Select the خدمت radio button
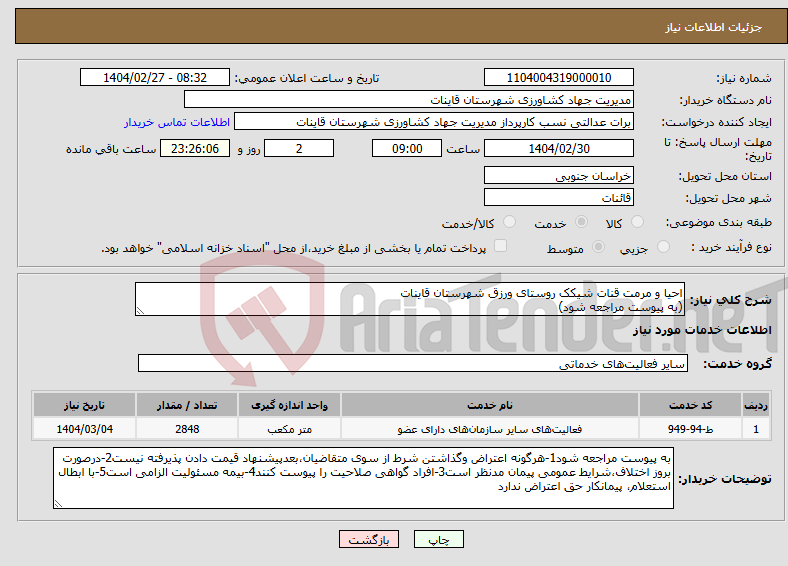Viewport: 788px width, 566px height. click(x=581, y=222)
